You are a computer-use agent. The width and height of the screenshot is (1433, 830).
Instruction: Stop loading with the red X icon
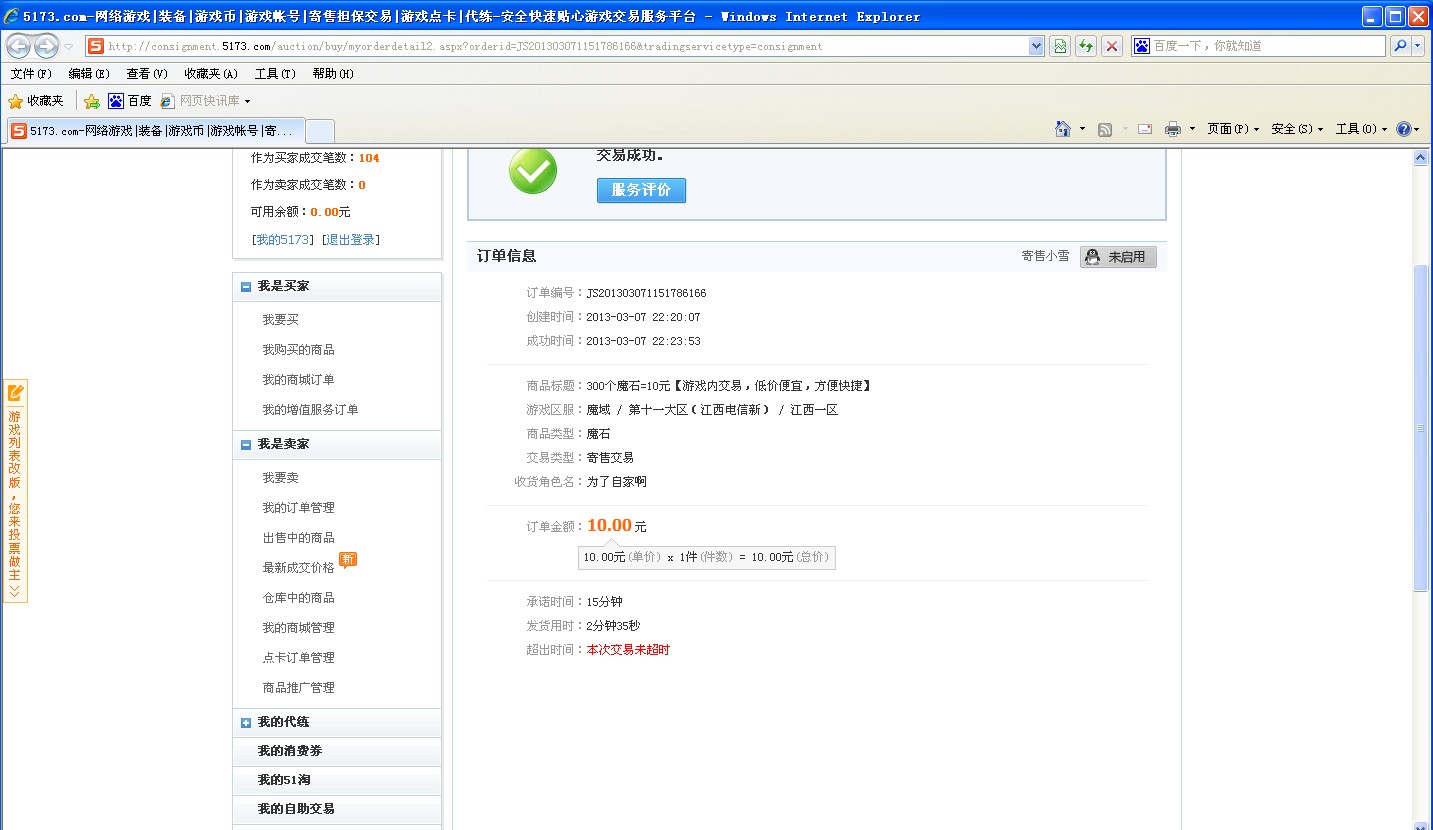[x=1112, y=46]
